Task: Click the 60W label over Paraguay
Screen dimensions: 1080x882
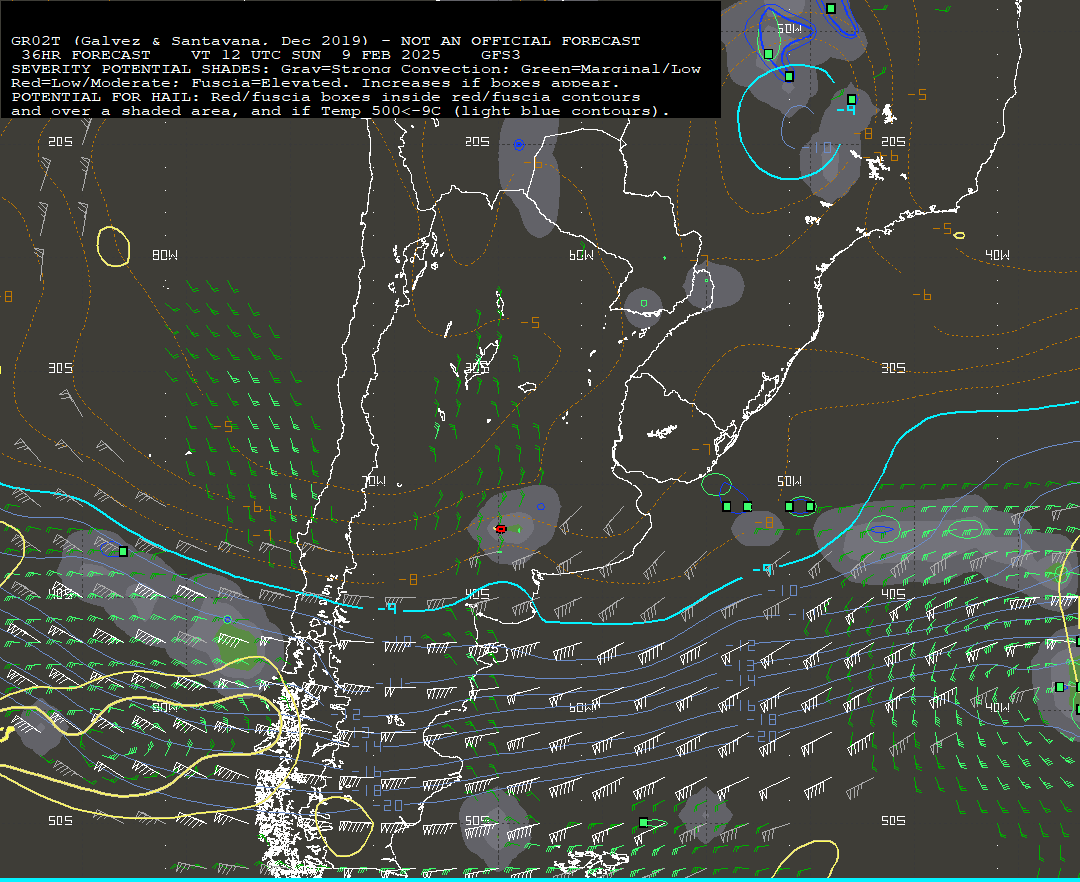Action: tap(581, 255)
